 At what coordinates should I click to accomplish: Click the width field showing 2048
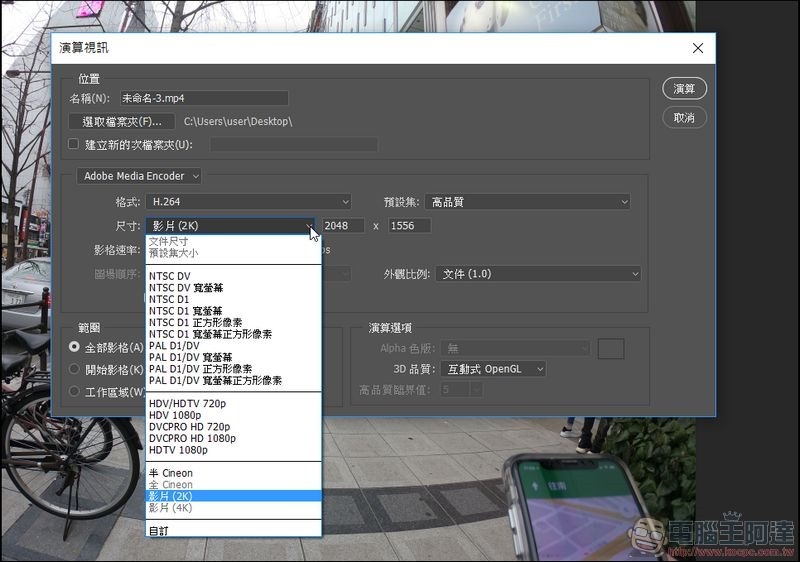pyautogui.click(x=343, y=225)
